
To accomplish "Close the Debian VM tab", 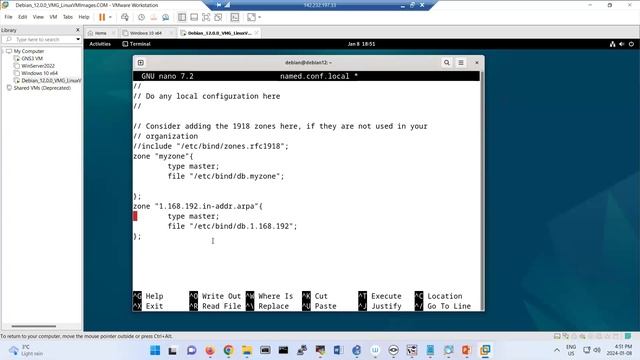I will pyautogui.click(x=256, y=33).
